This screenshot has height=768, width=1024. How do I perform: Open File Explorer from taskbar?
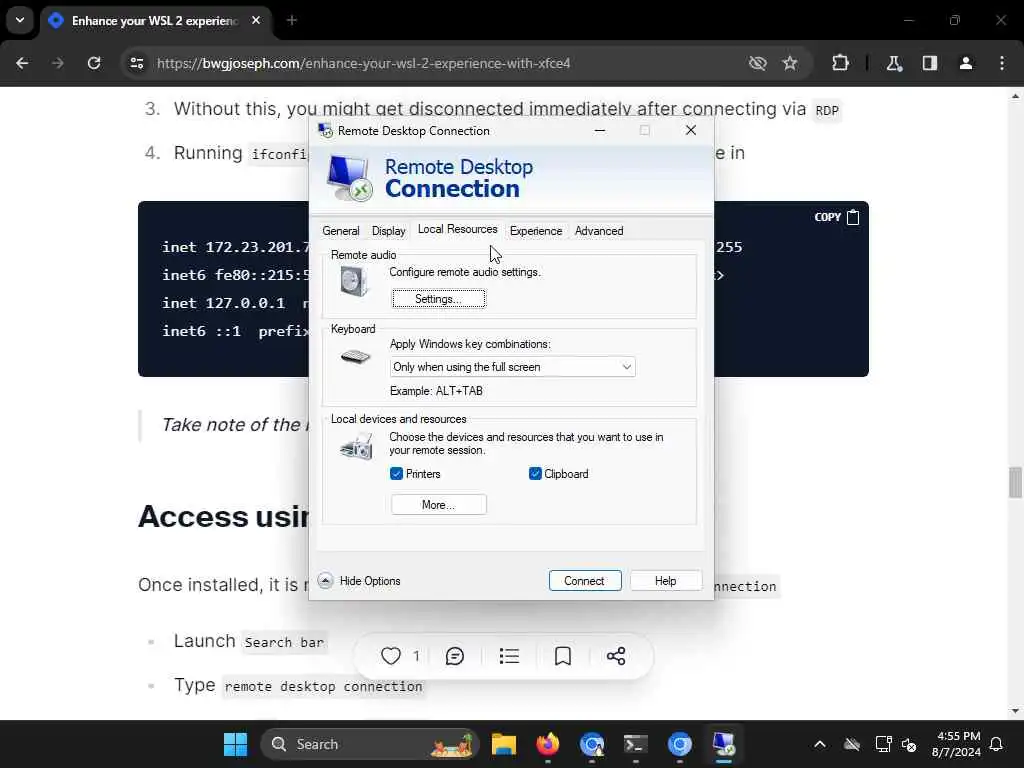click(x=504, y=744)
